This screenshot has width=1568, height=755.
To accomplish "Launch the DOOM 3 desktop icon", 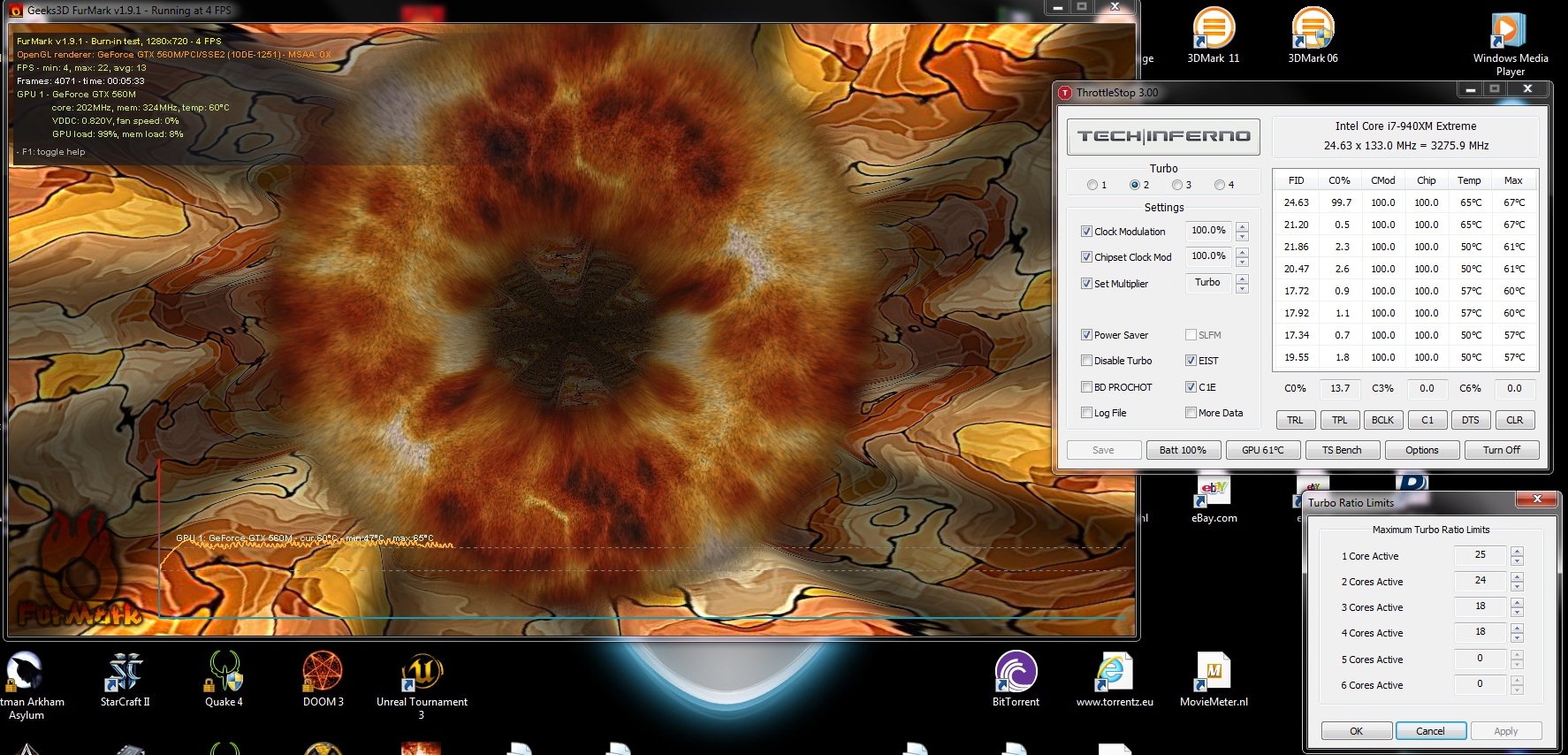I will (323, 680).
